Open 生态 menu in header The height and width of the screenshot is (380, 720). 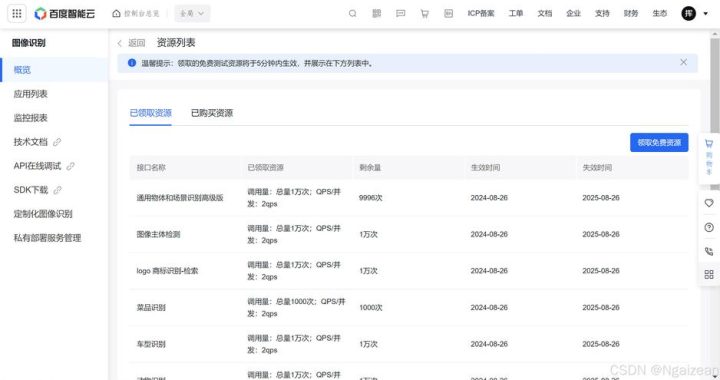[660, 13]
